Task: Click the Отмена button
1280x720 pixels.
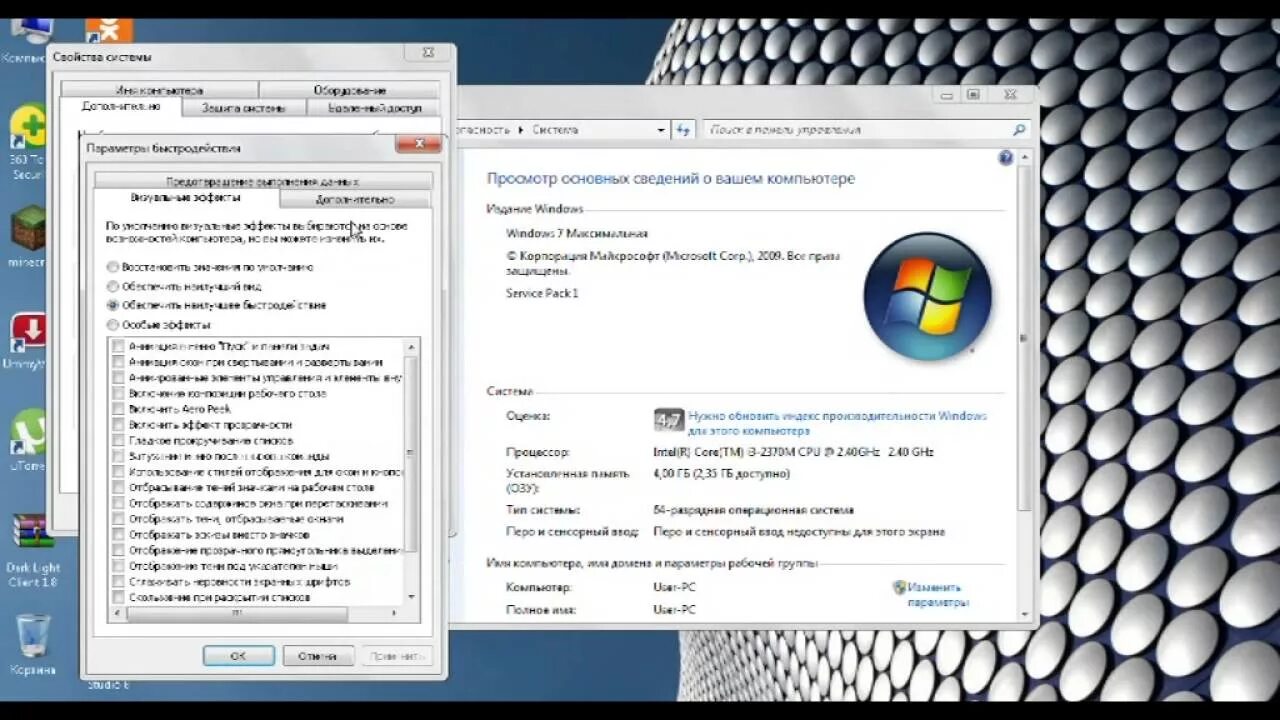Action: (x=317, y=656)
